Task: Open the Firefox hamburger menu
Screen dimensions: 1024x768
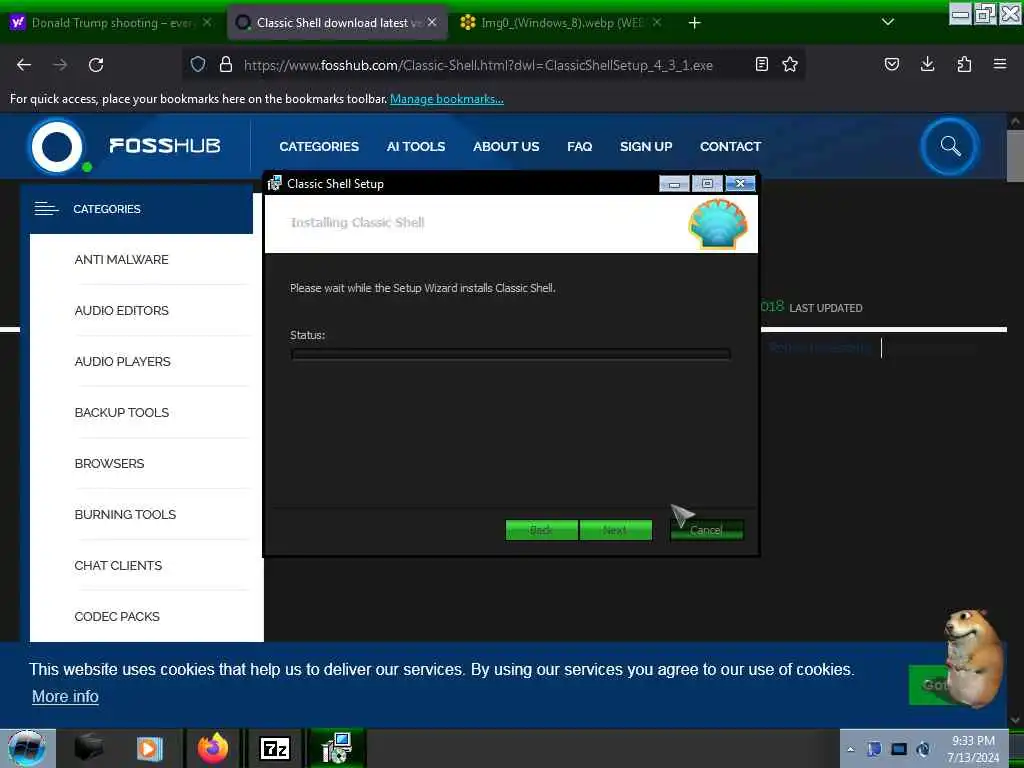Action: click(1000, 64)
